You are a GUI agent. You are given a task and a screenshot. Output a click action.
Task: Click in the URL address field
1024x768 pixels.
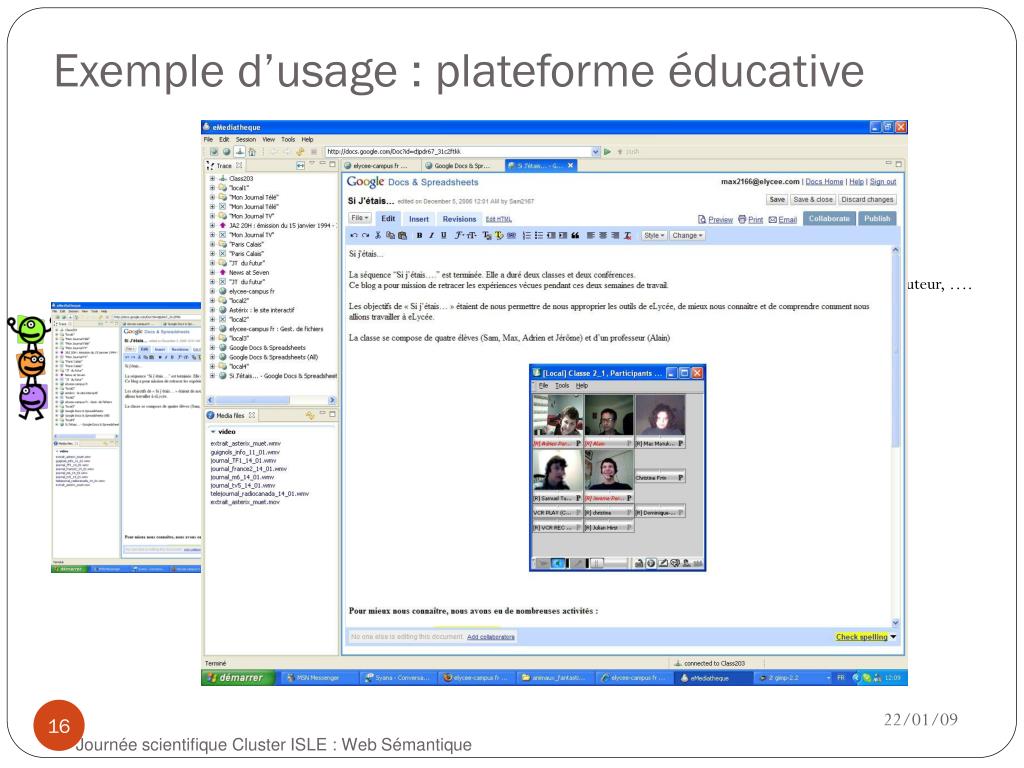[457, 152]
